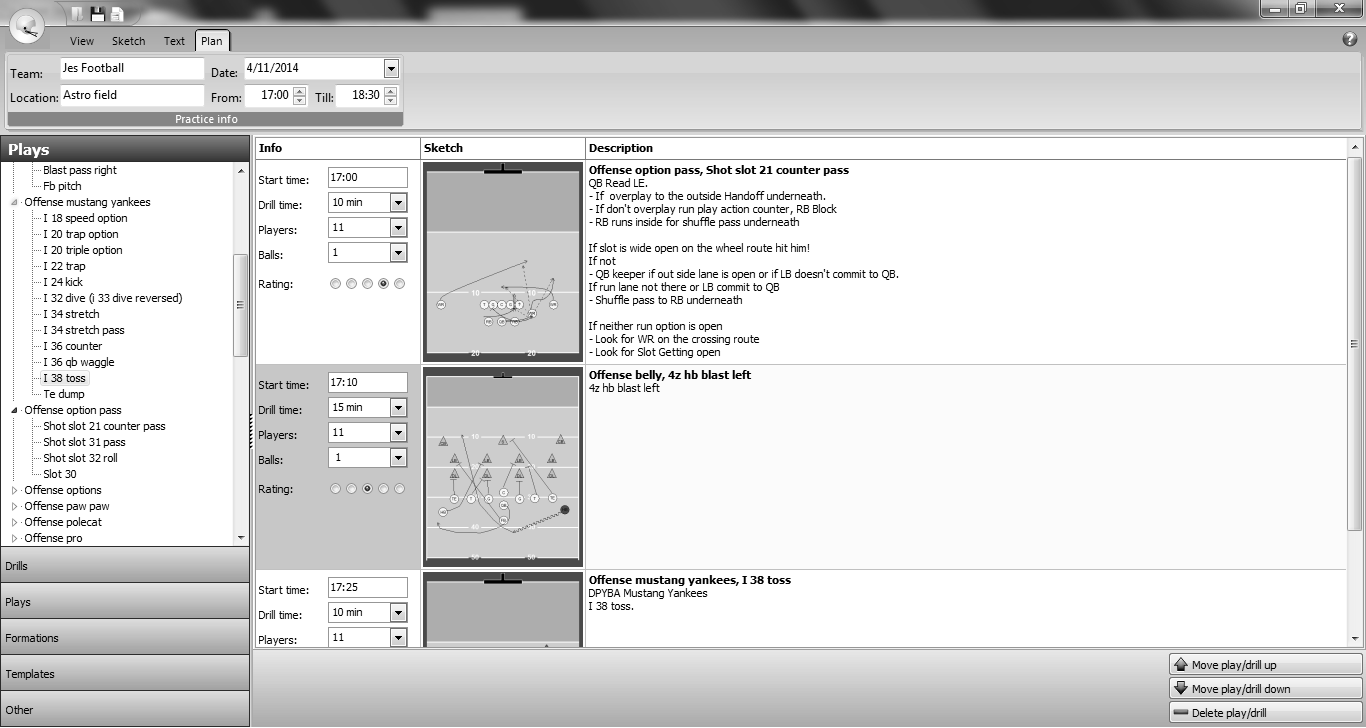Open Balls dropdown for 17:10 play

point(398,458)
